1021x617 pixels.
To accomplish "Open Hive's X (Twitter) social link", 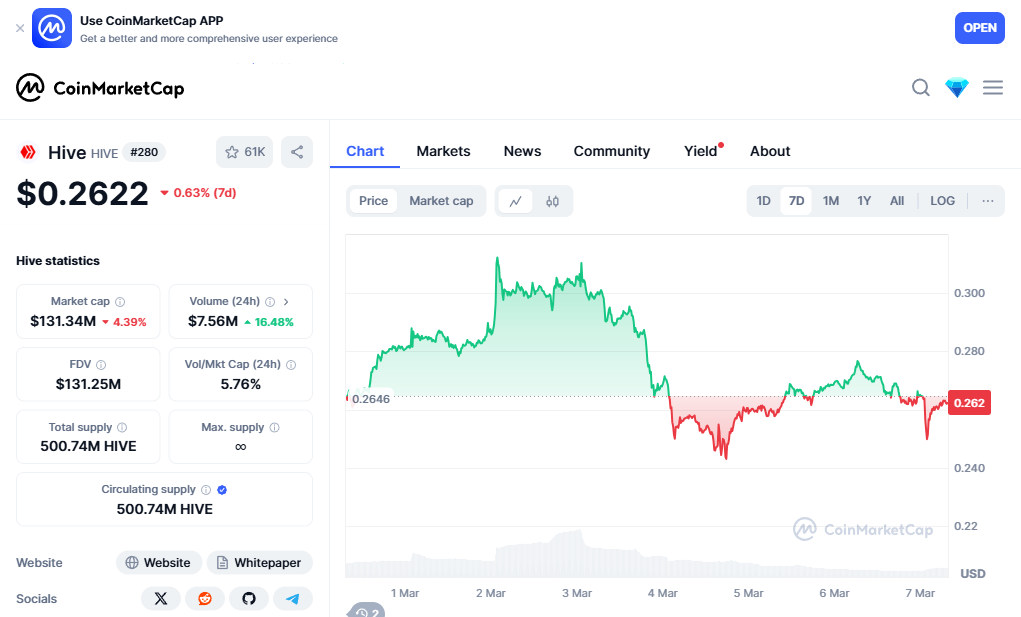I will click(x=161, y=599).
